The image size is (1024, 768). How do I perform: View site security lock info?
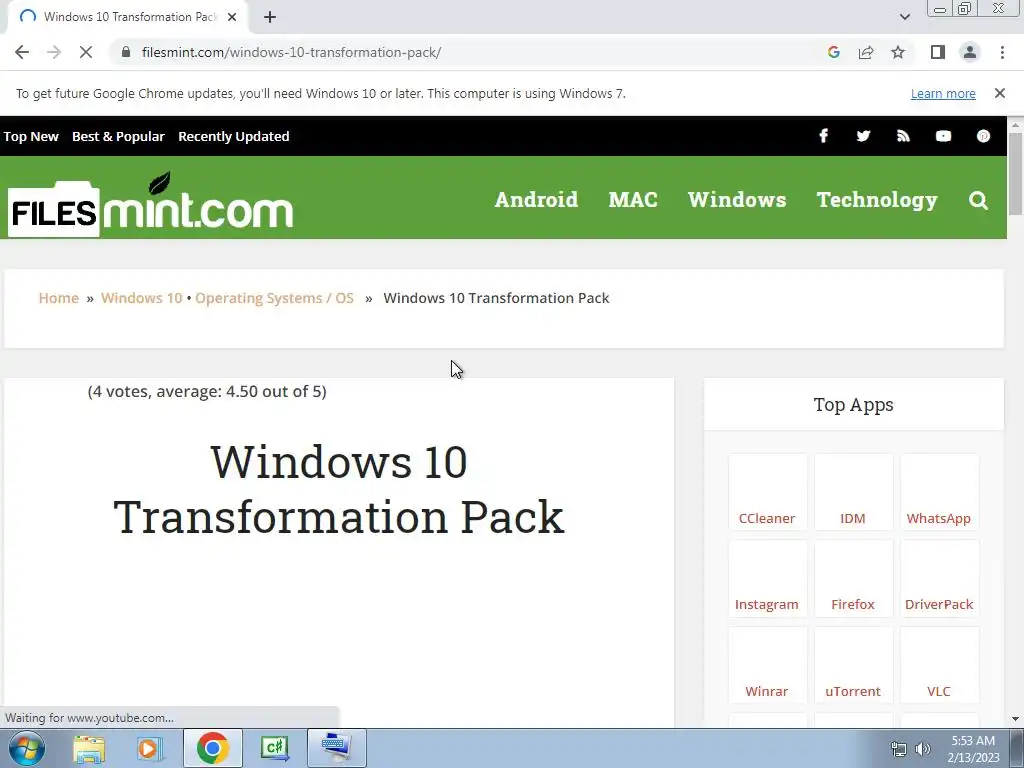pos(126,52)
